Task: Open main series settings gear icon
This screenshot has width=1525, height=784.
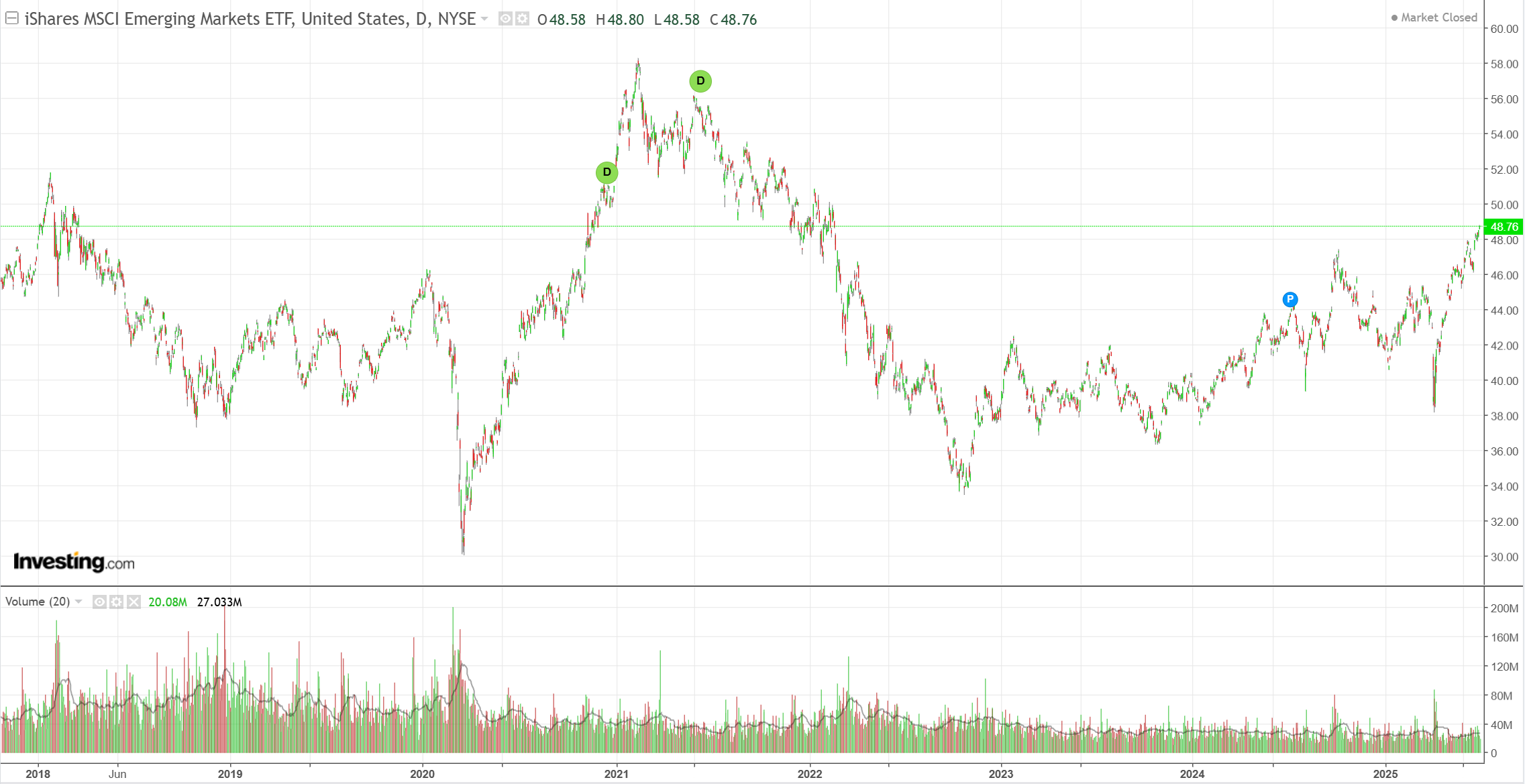Action: (522, 19)
